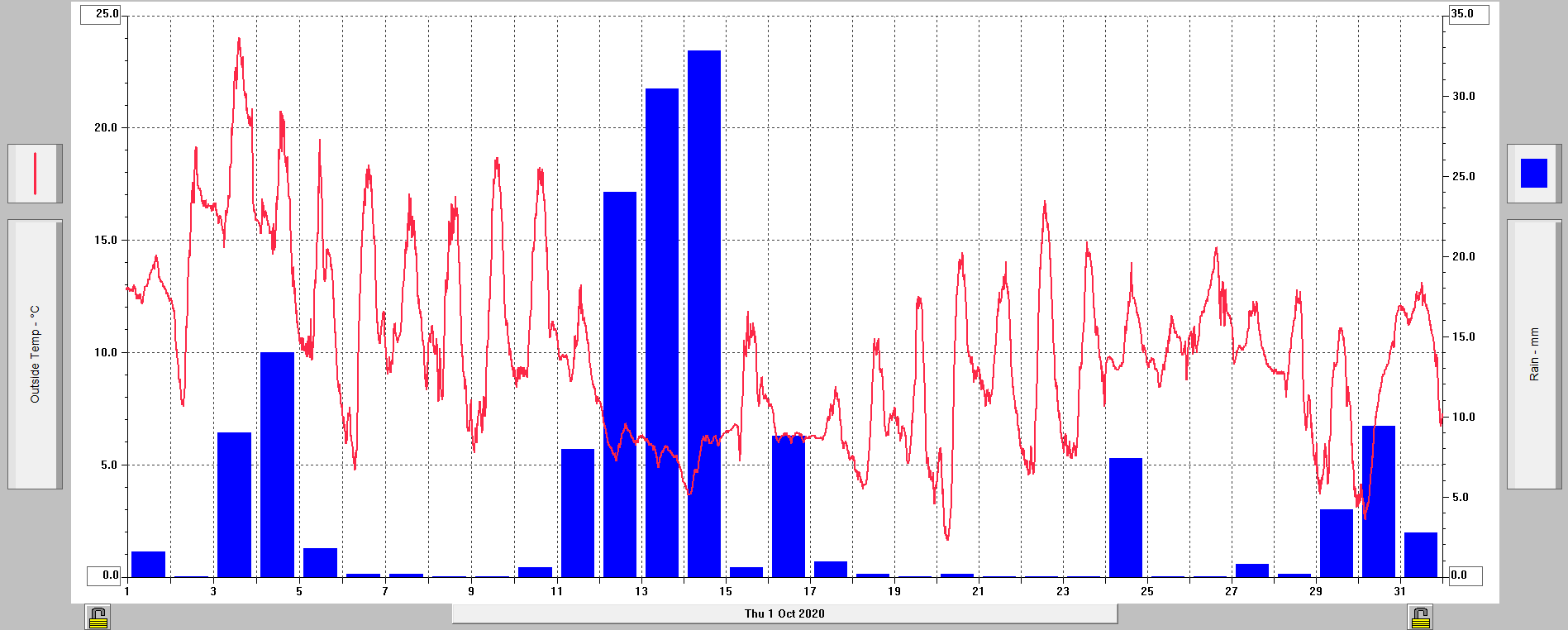Click the day 31 label on the date axis
This screenshot has width=1568, height=630.
pos(1399,591)
